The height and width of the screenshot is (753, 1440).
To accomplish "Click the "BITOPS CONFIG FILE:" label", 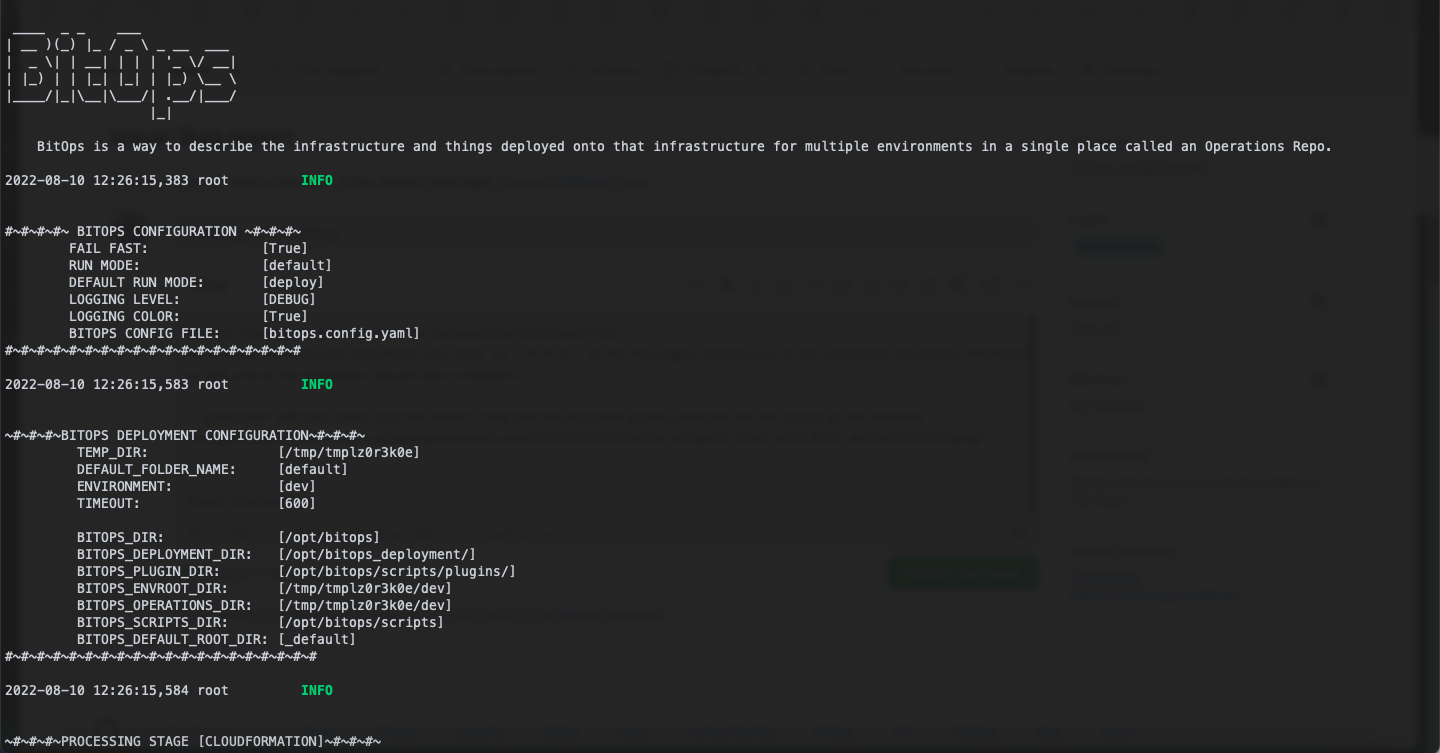I will [x=144, y=333].
